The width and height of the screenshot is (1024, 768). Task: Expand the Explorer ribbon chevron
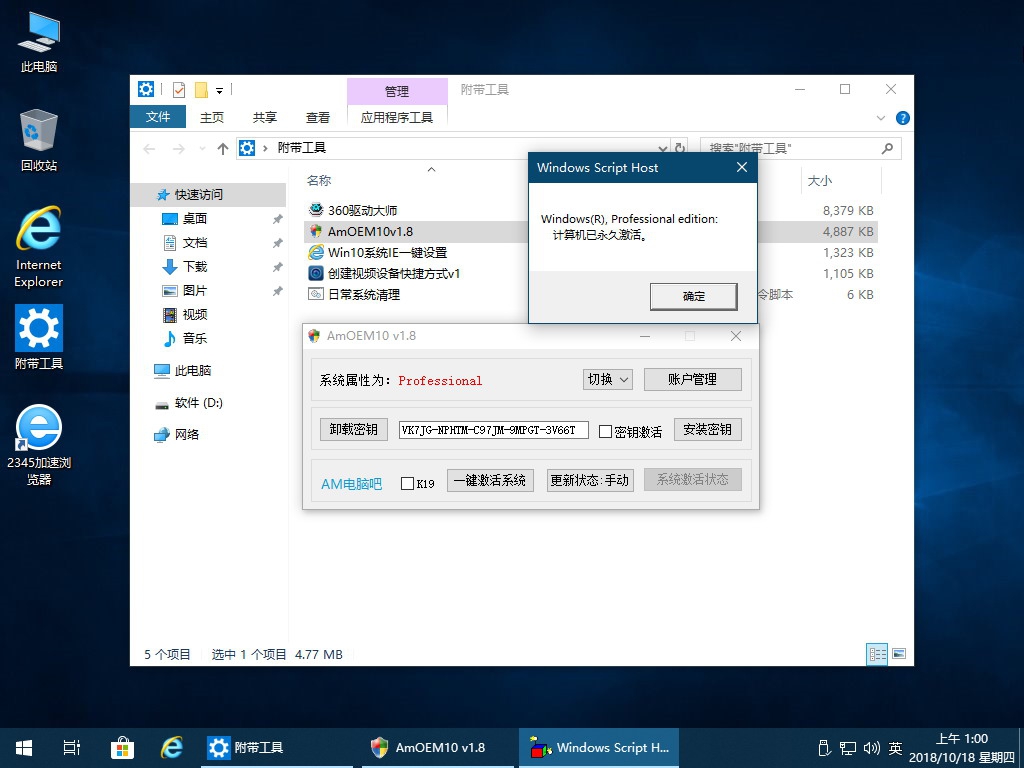pos(880,118)
